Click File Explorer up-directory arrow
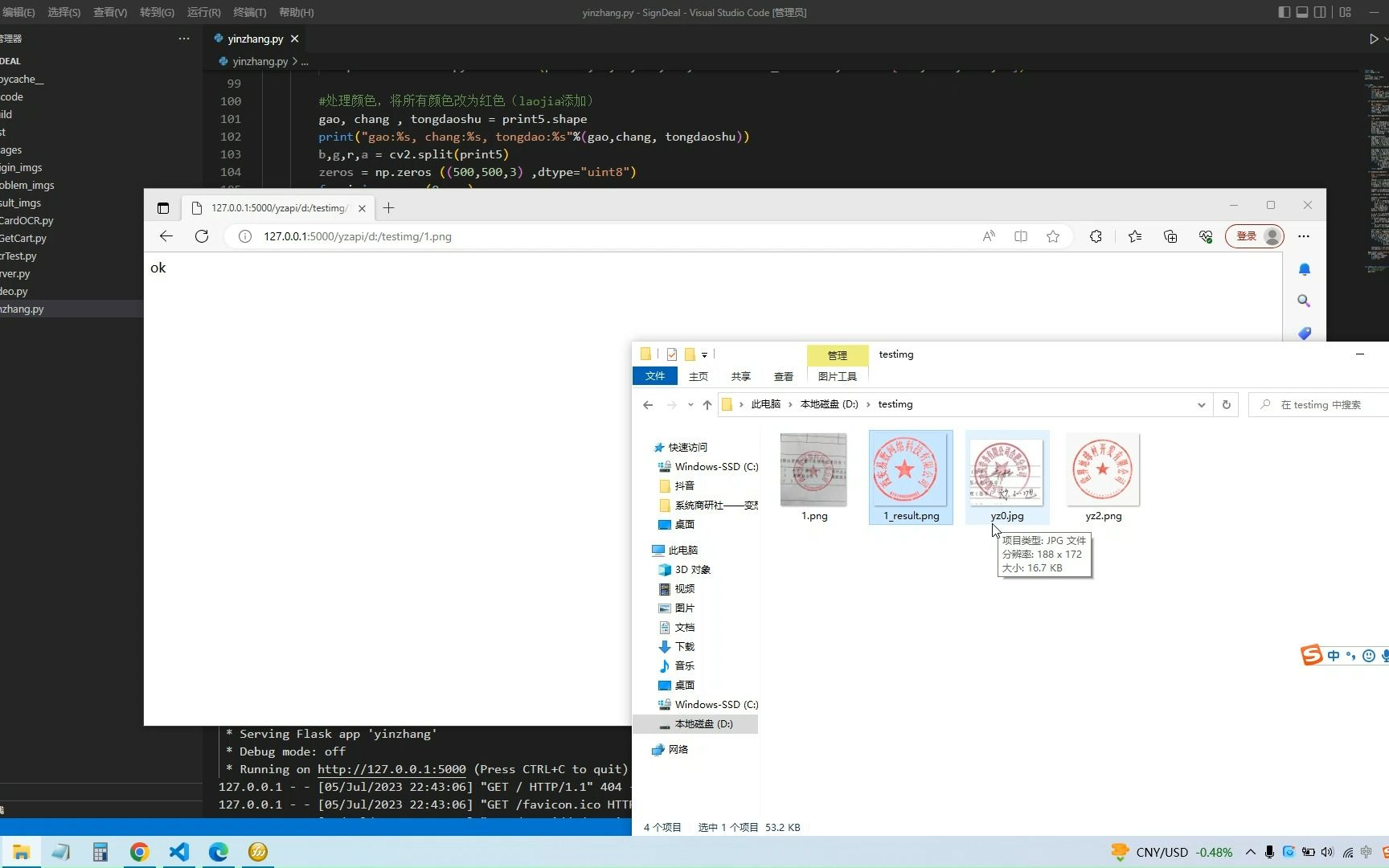The image size is (1389, 868). pos(707,404)
